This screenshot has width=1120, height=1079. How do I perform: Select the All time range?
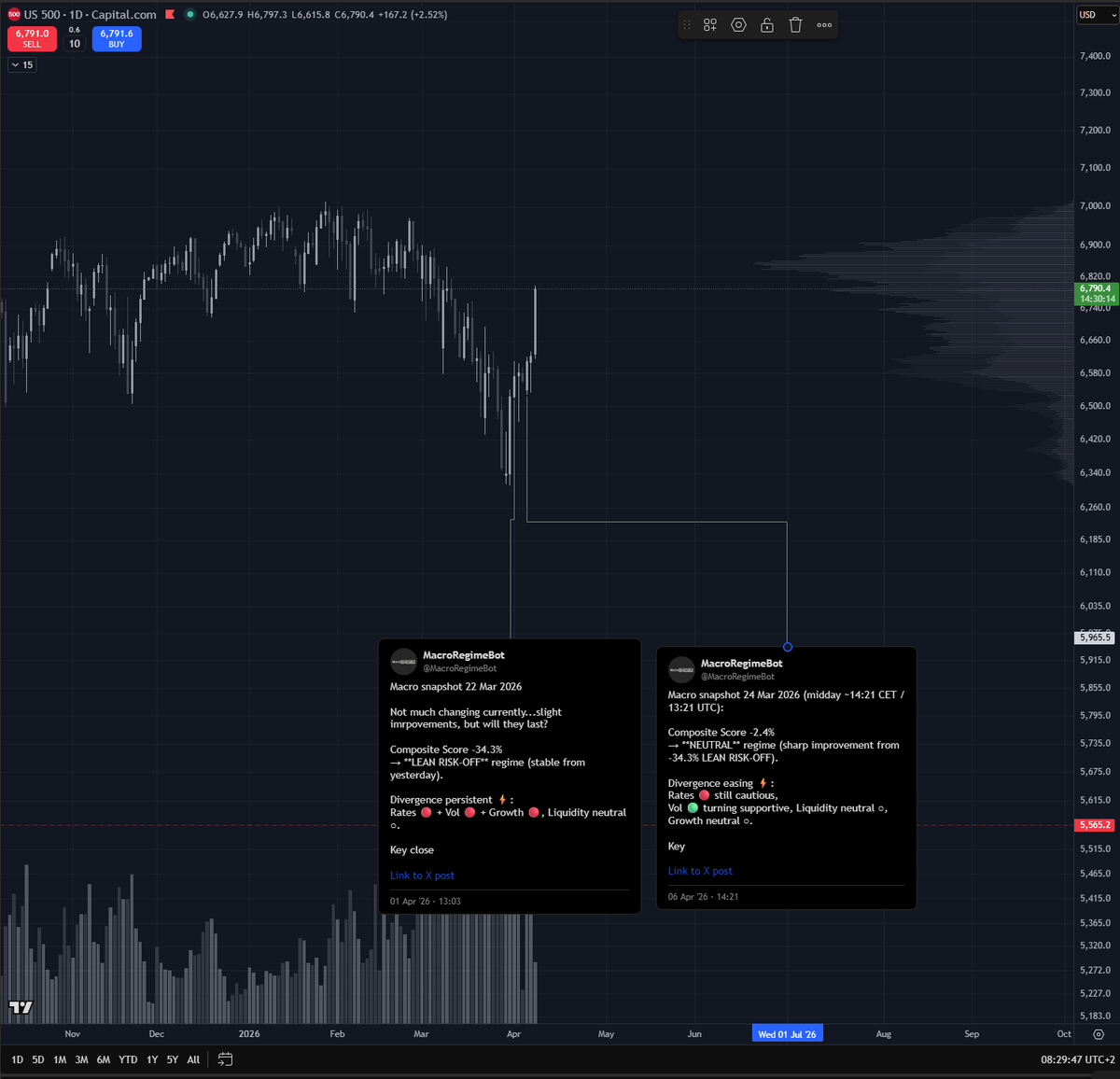pos(193,1059)
